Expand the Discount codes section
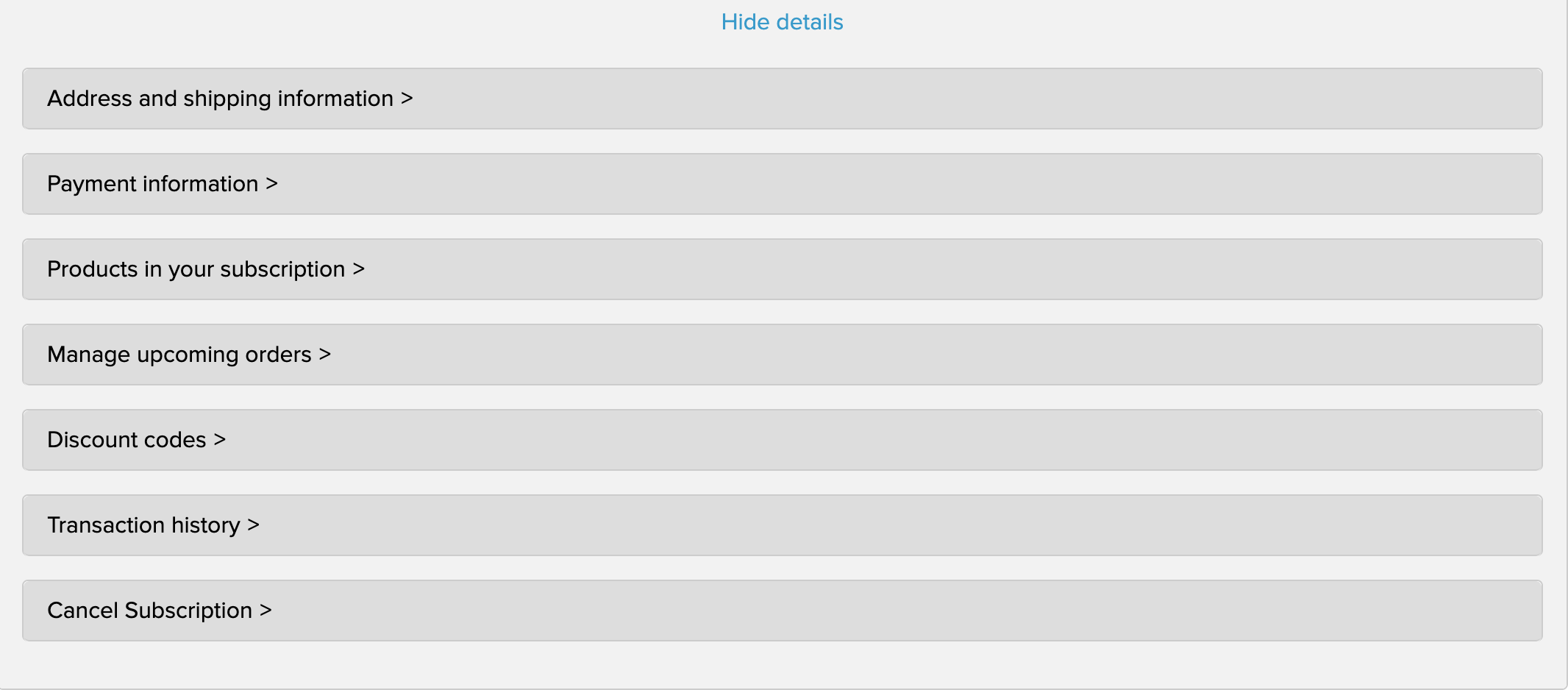The height and width of the screenshot is (690, 1568). pos(126,440)
